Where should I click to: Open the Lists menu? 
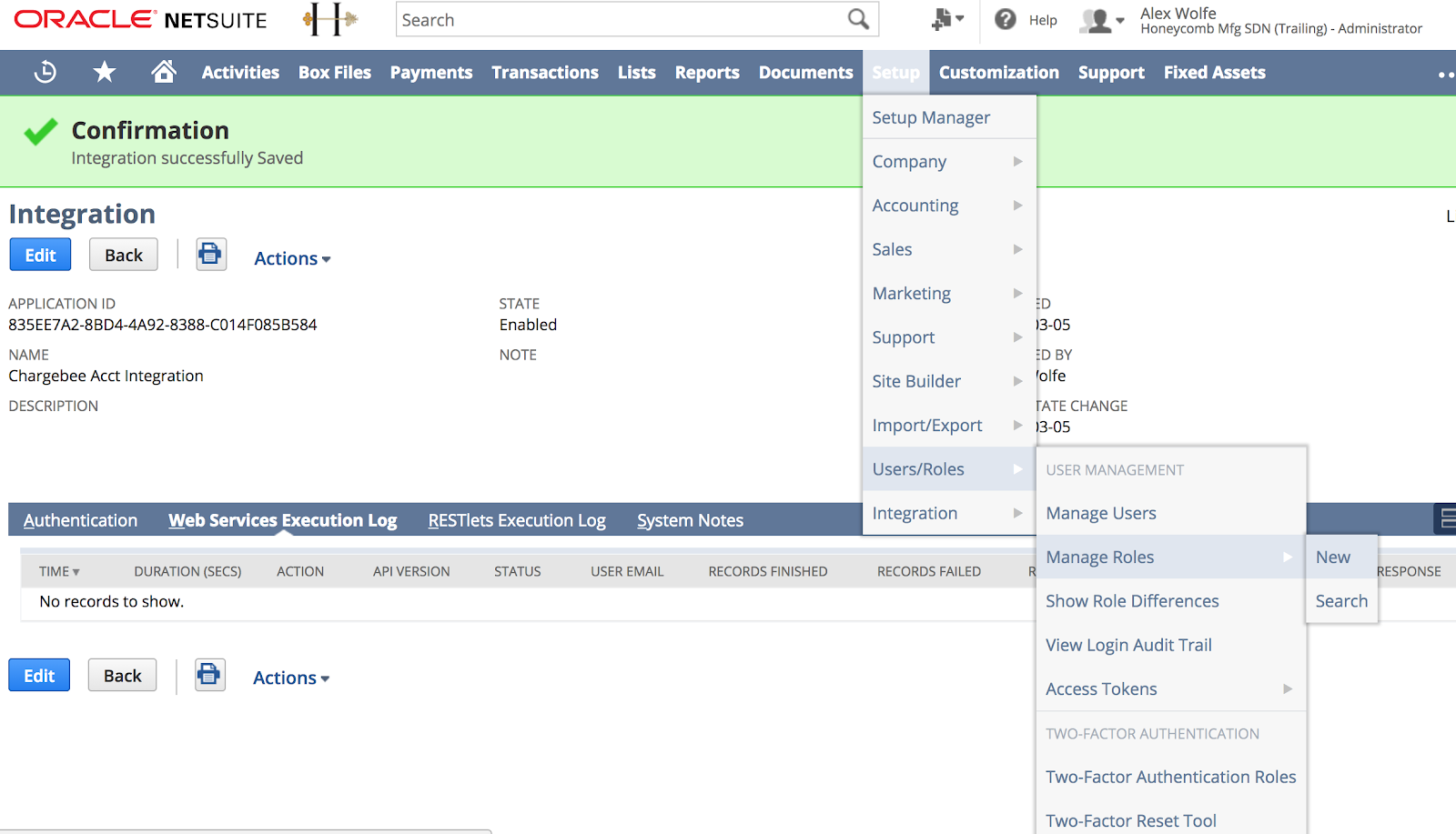(x=636, y=72)
